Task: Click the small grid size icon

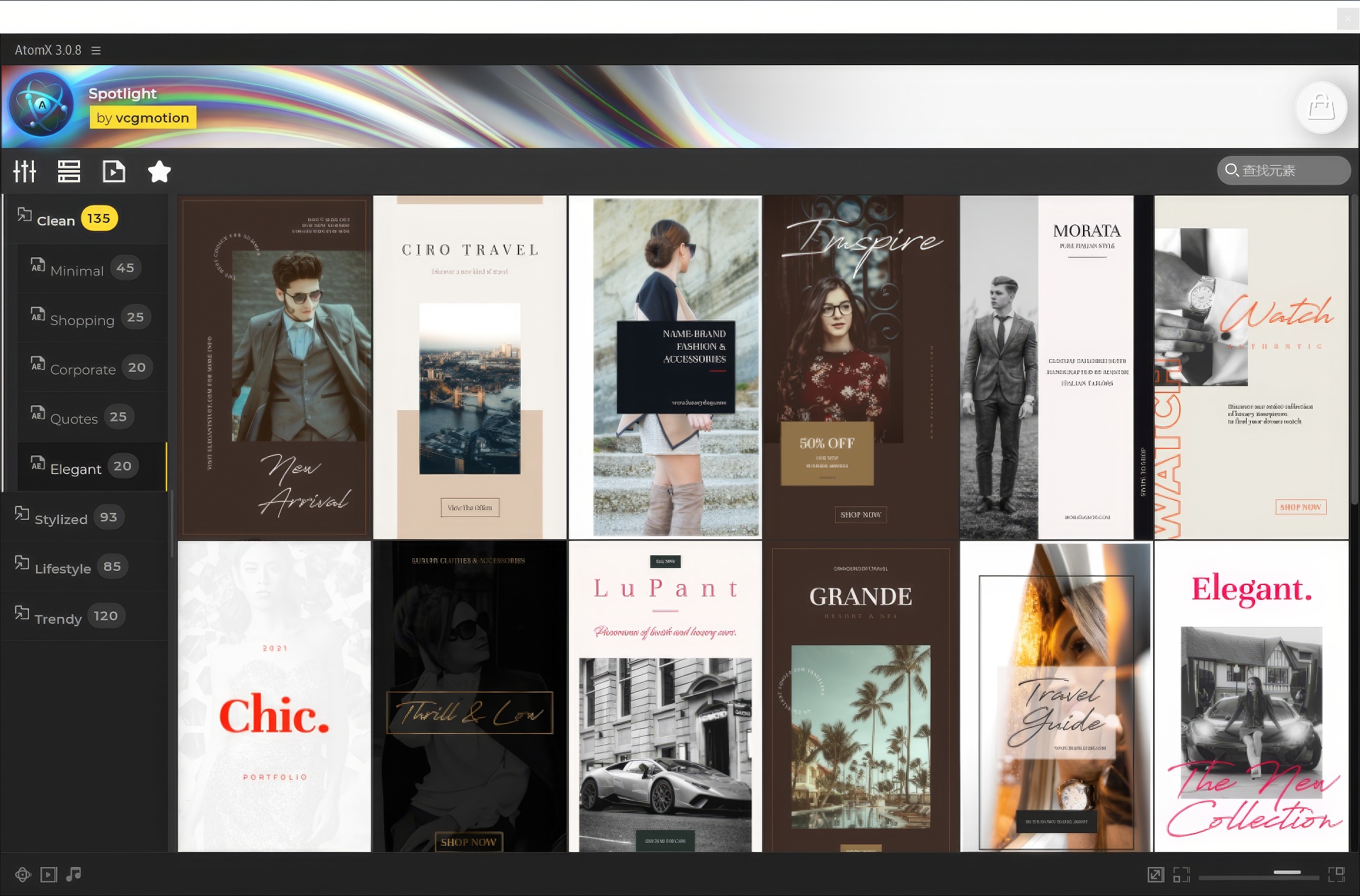Action: [x=1181, y=875]
